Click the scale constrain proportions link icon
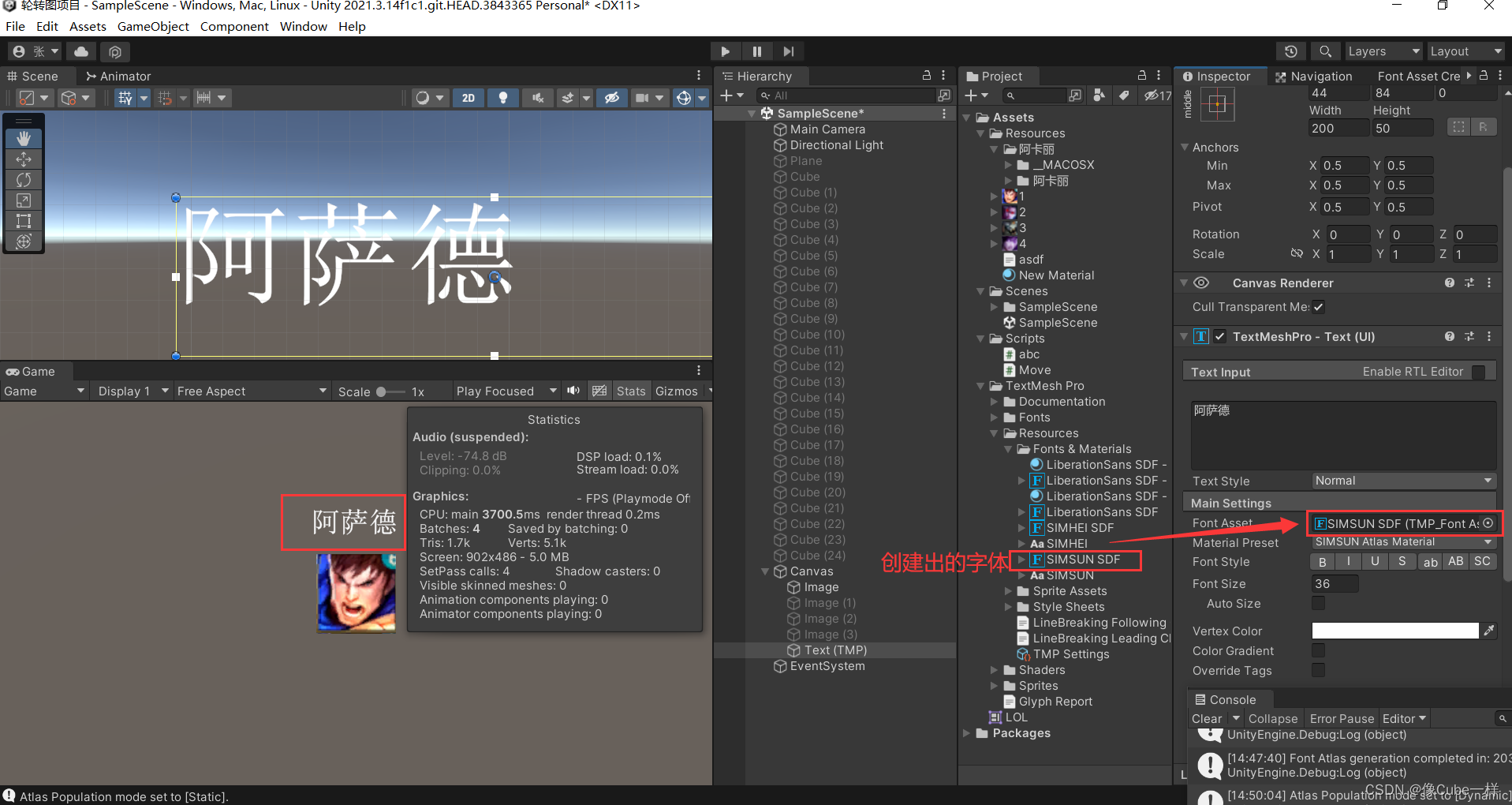 [x=1297, y=253]
